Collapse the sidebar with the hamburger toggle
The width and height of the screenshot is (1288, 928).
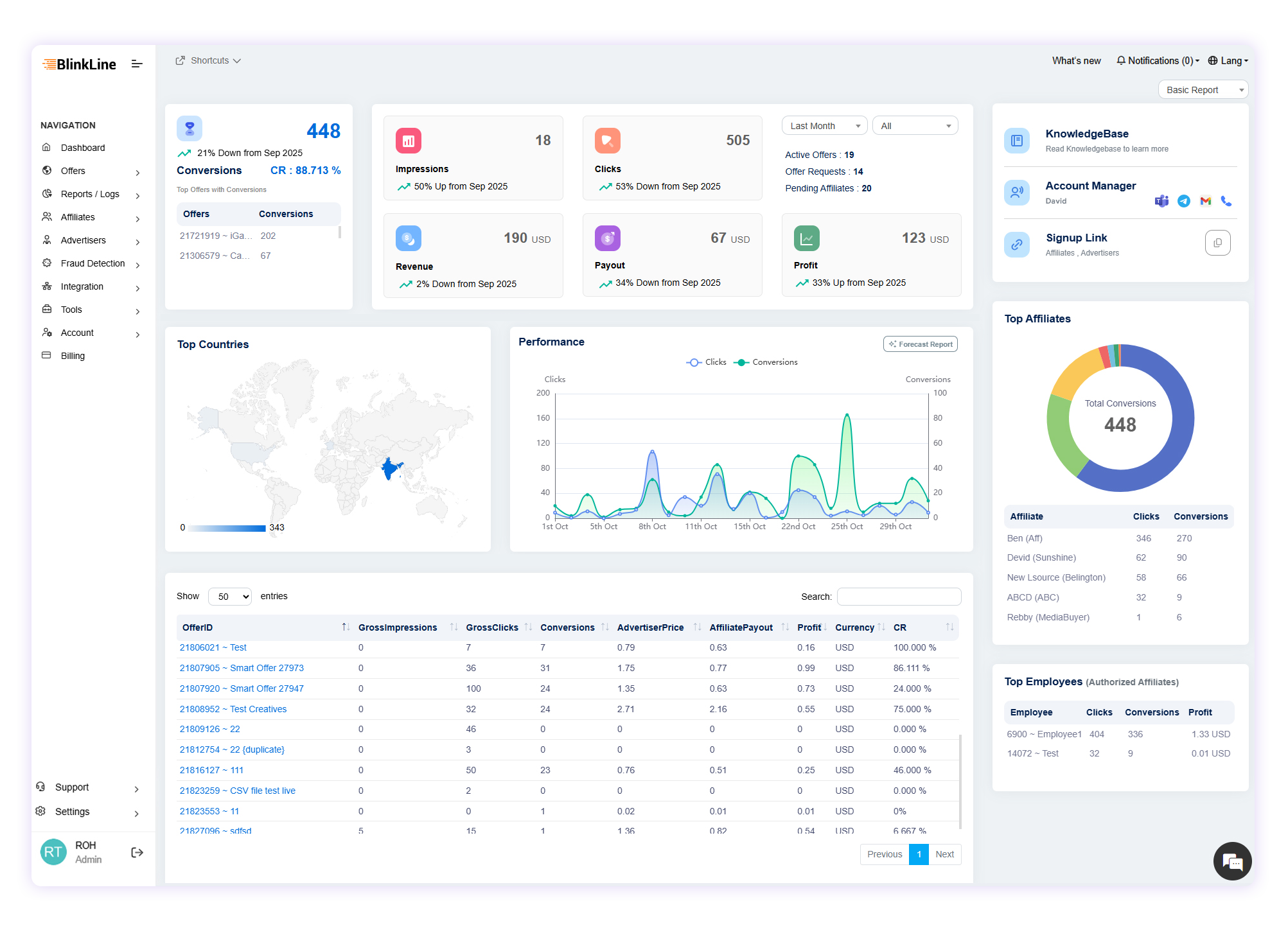point(137,64)
